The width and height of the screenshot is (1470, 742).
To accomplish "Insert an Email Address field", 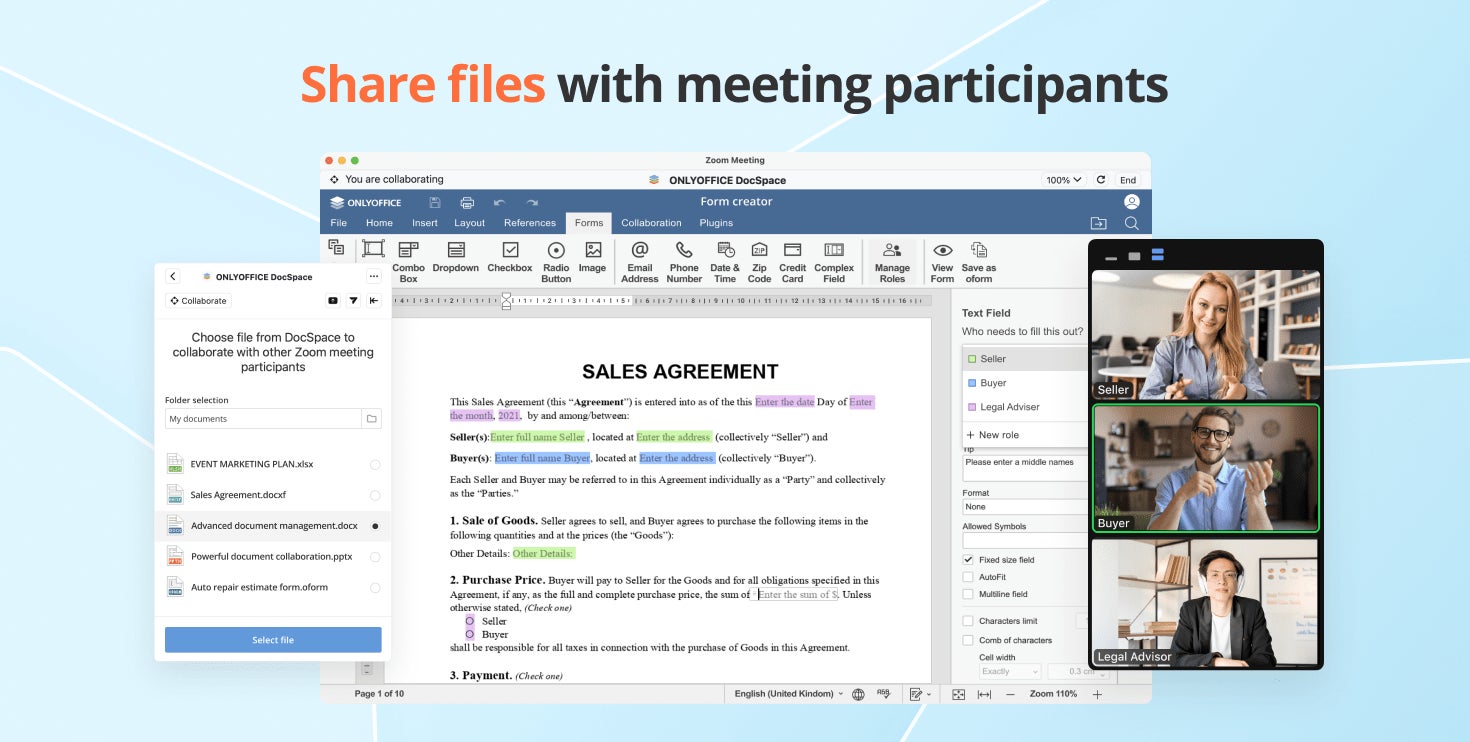I will point(640,262).
